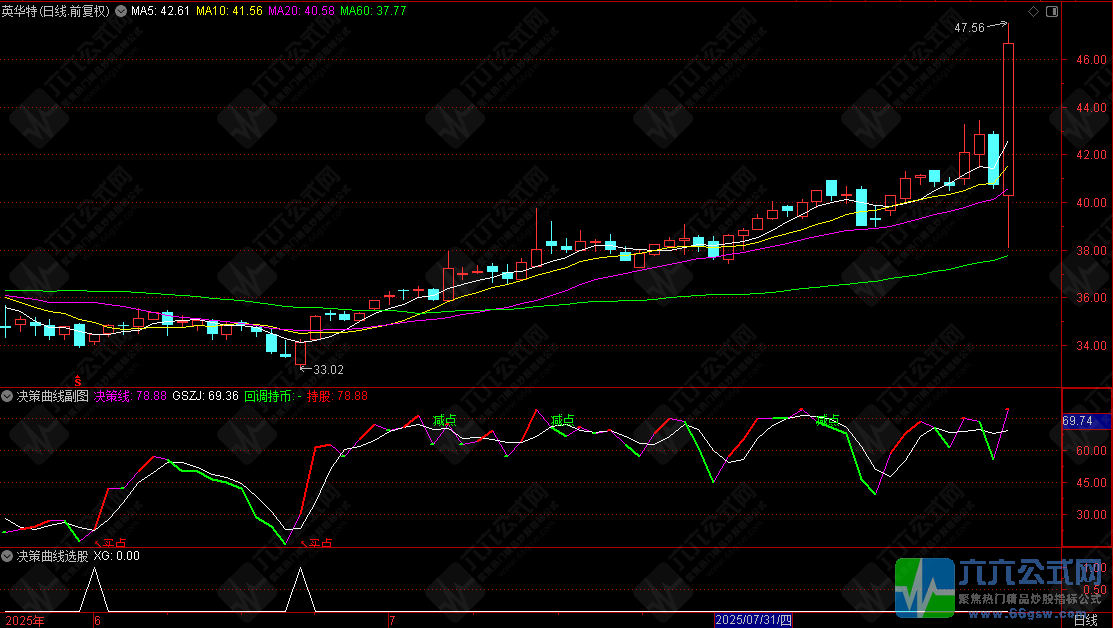
Task: Click the 44.00 price axis label
Action: [x=1091, y=108]
